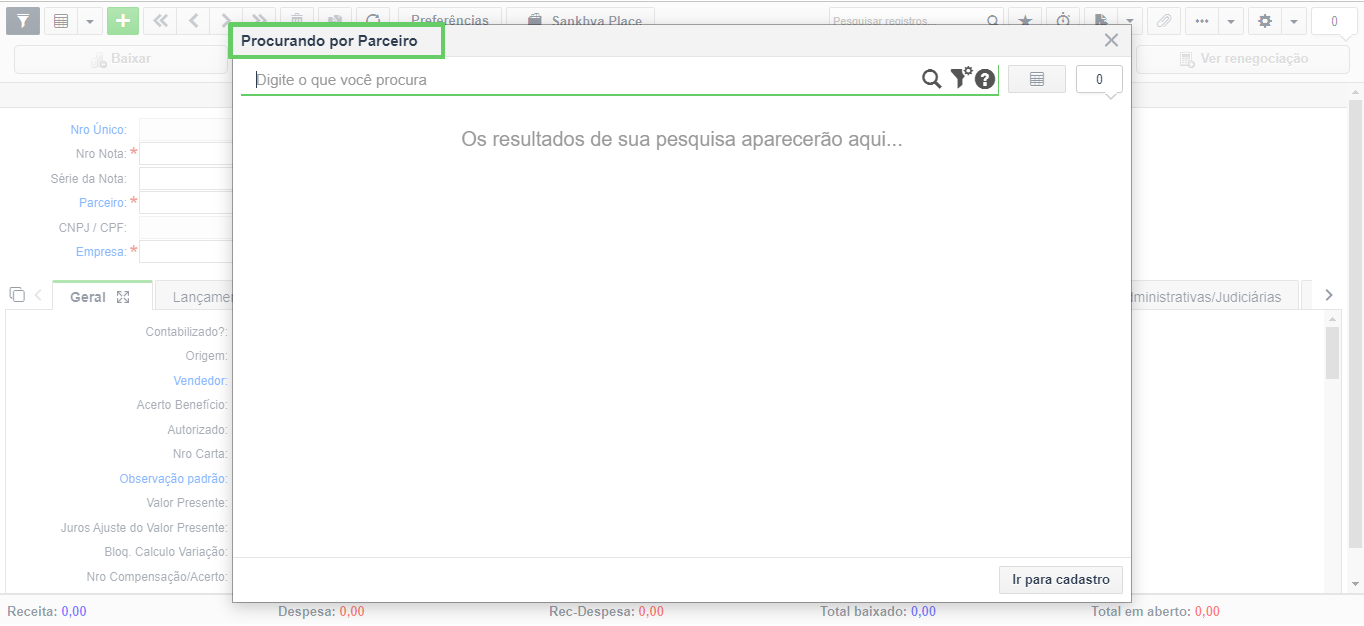
Task: Go to last record
Action: [260, 21]
